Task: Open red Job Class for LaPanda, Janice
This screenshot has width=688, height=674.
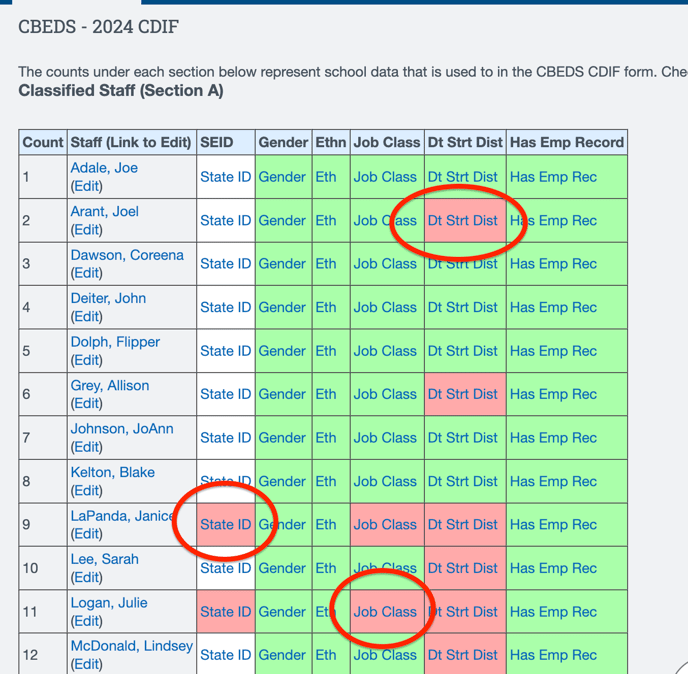Action: pyautogui.click(x=385, y=525)
